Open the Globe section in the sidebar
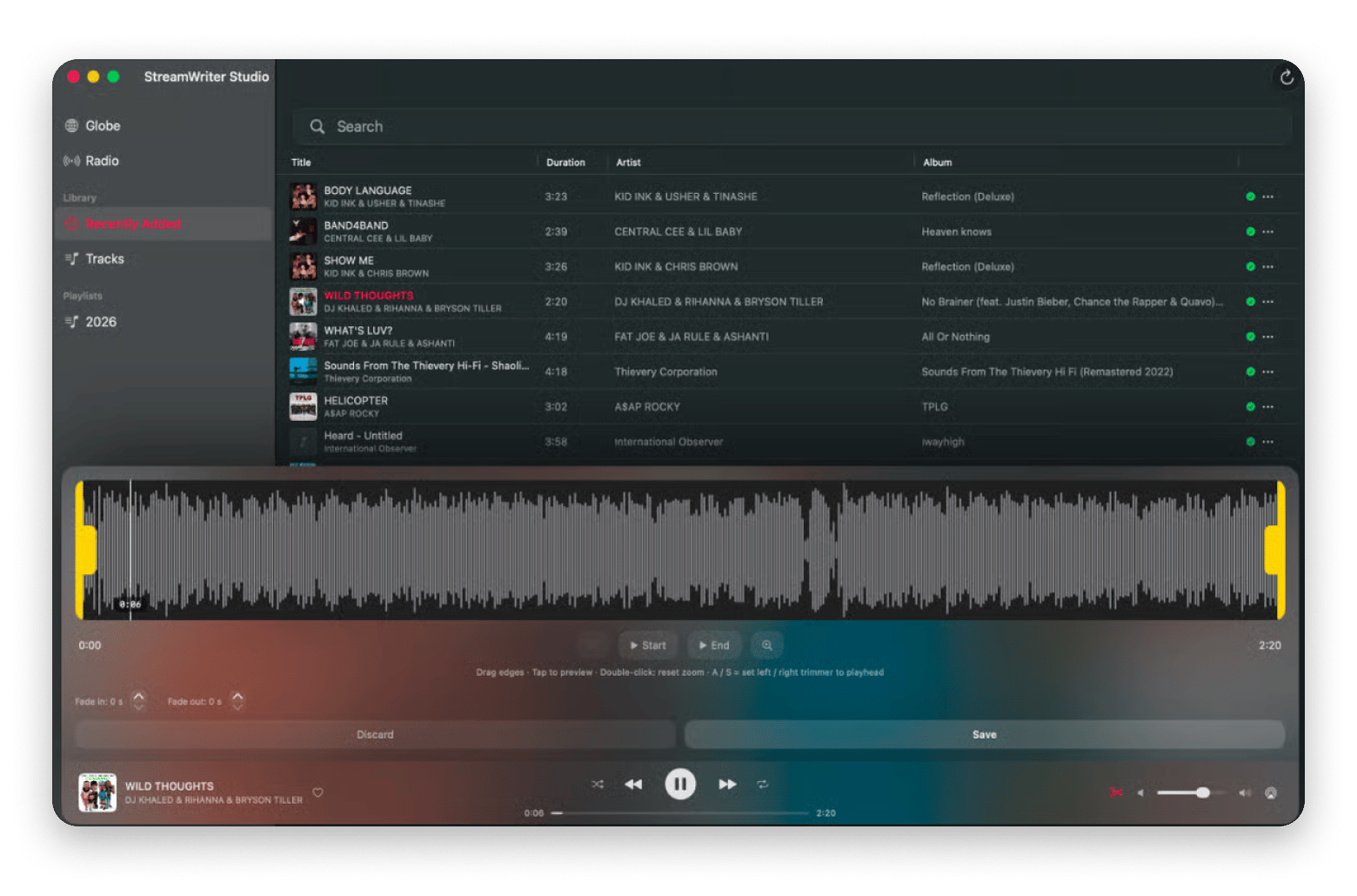This screenshot has width=1357, height=896. (91, 126)
